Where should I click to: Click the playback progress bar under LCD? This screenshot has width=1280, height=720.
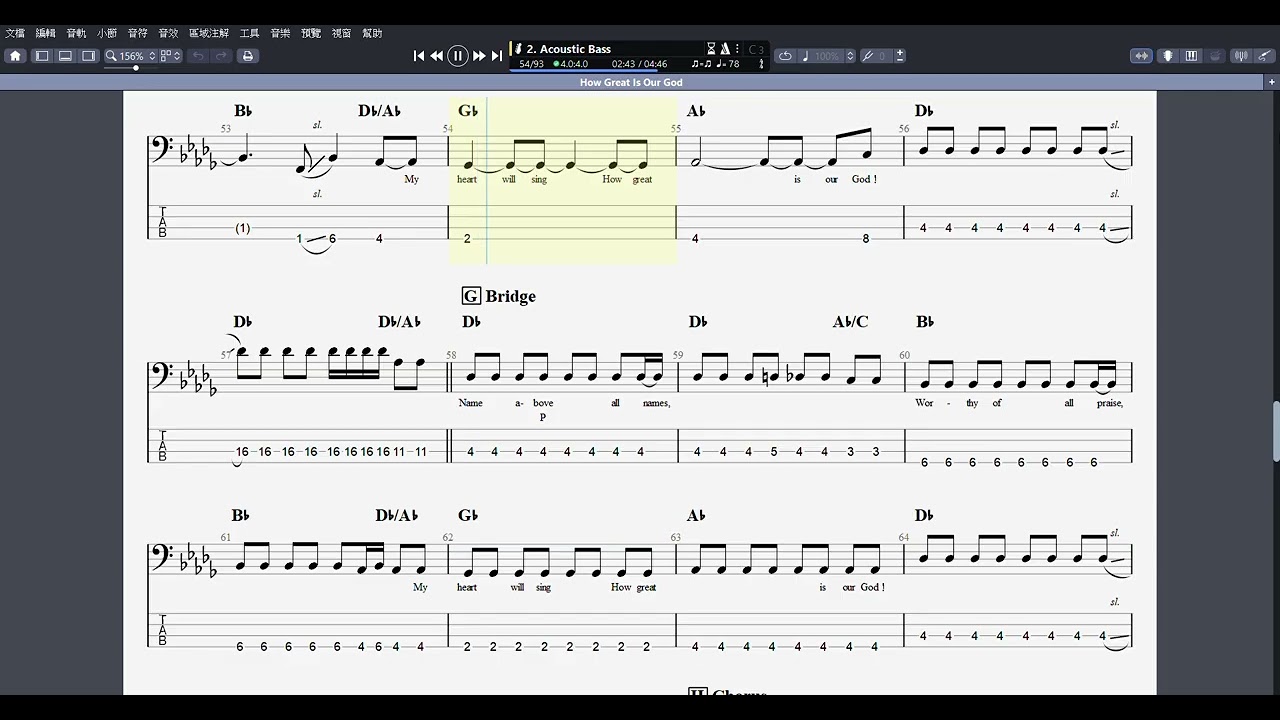[x=638, y=71]
